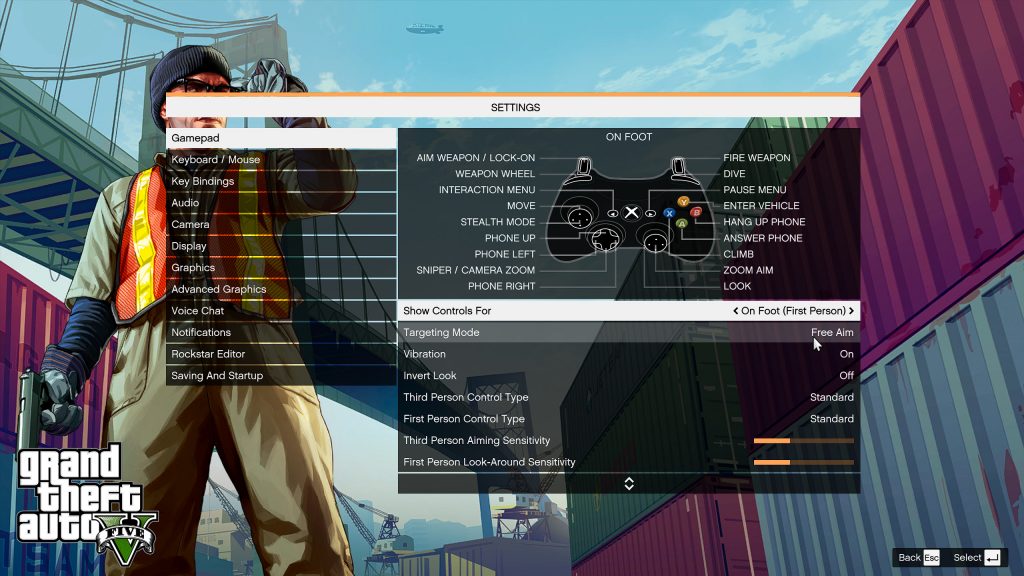Click the Back Esc button

(919, 557)
